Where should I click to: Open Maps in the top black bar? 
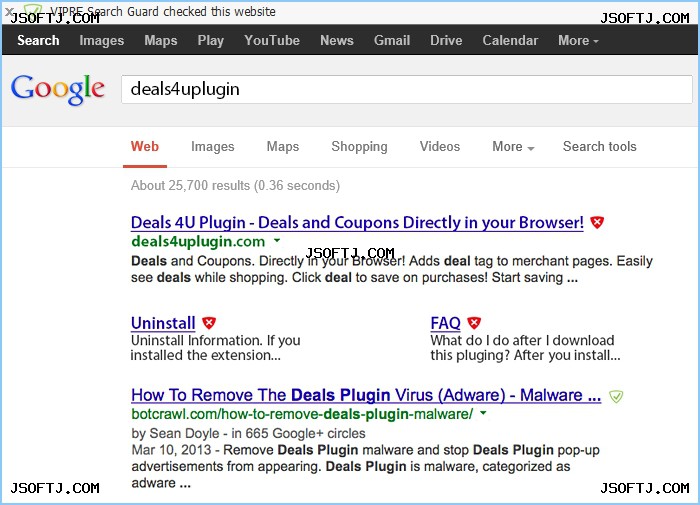point(161,40)
